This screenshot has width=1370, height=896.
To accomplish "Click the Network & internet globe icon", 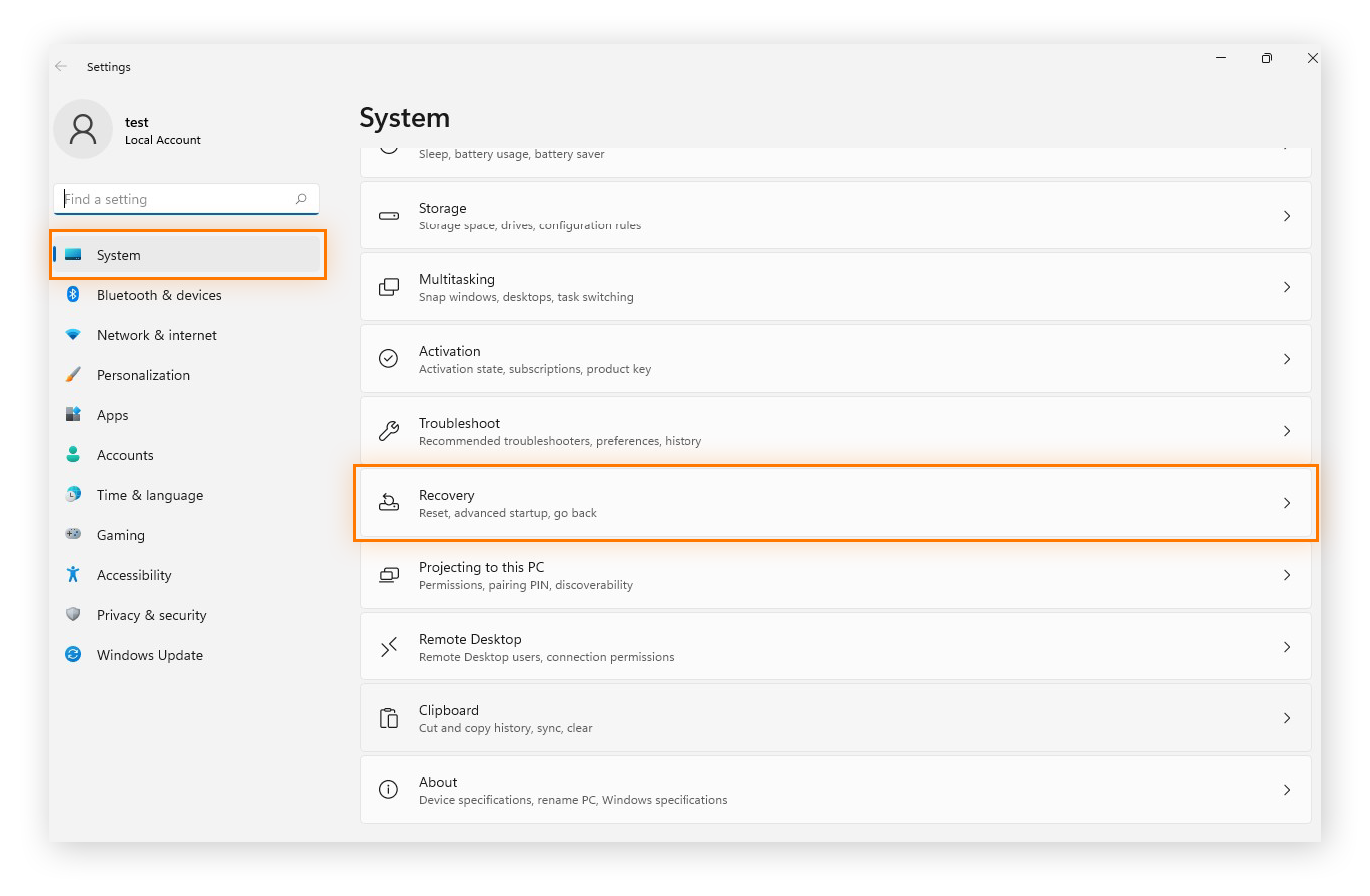I will [x=73, y=335].
